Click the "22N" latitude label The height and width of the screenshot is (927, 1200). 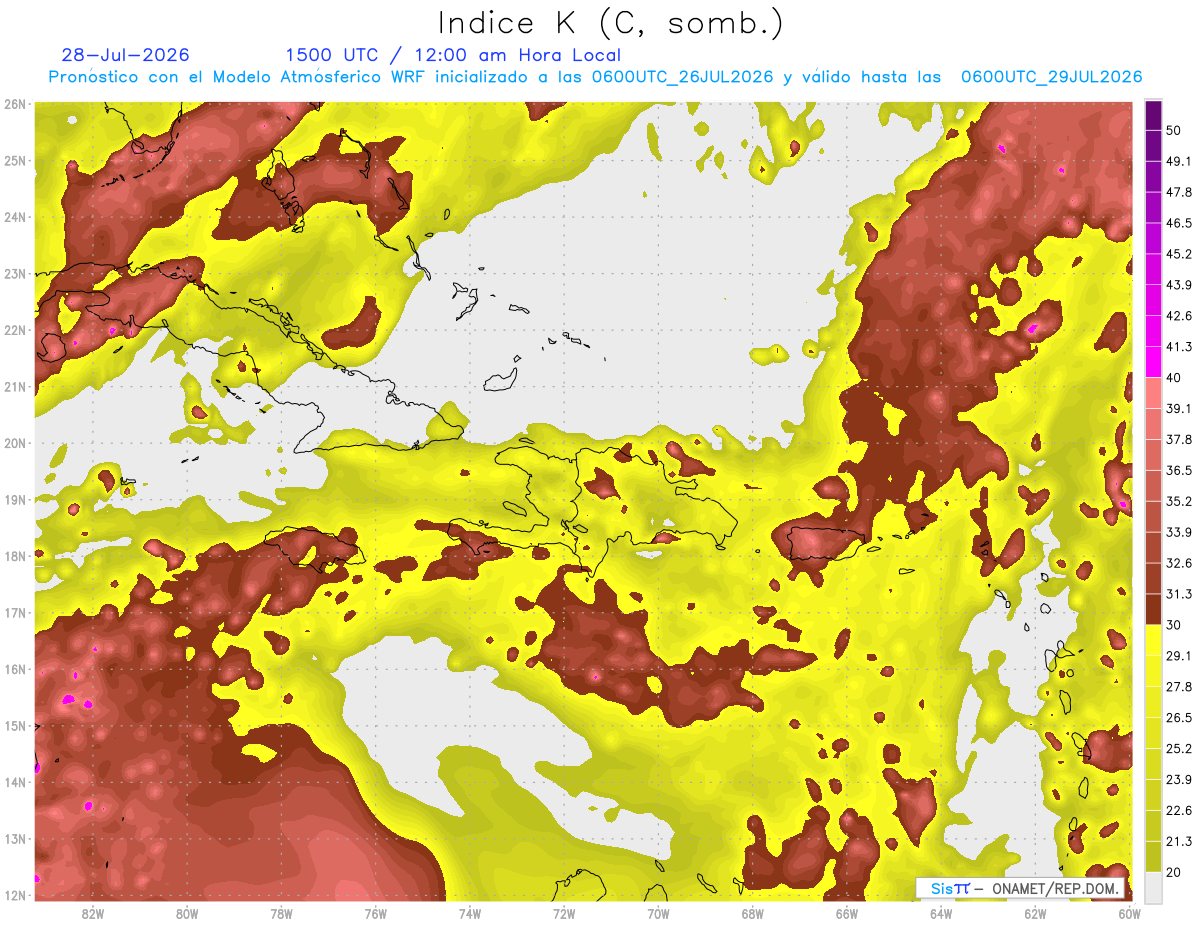[x=15, y=330]
